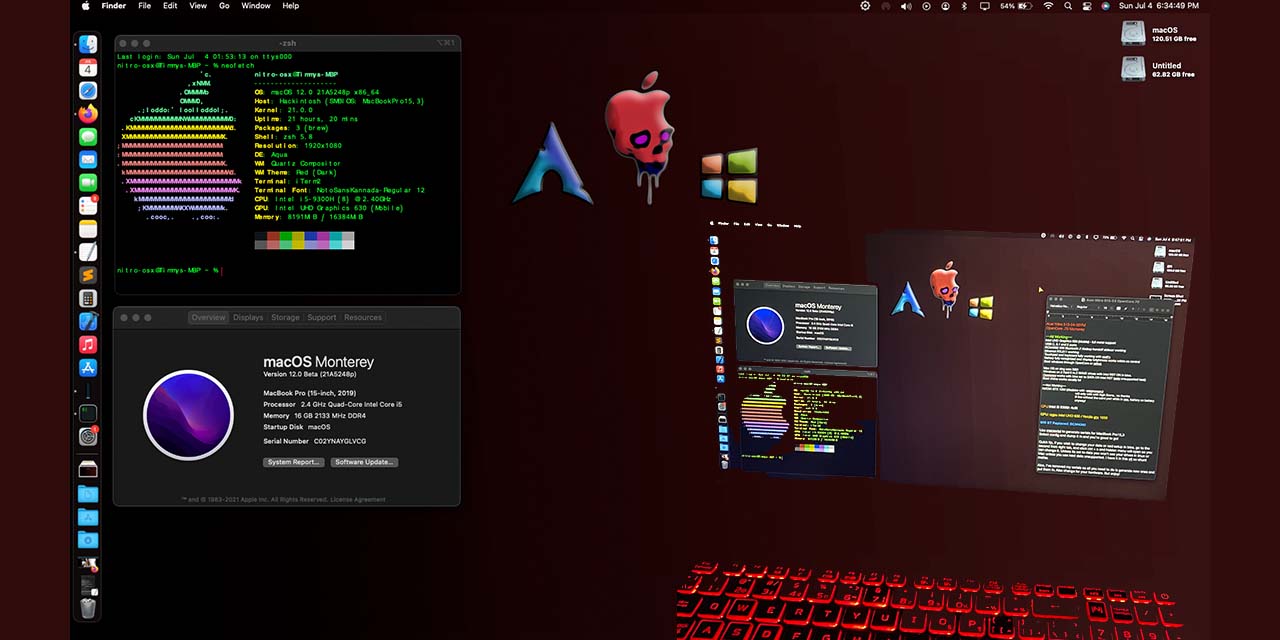Open the Apple menu
Viewport: 1280px width, 640px height.
point(85,6)
